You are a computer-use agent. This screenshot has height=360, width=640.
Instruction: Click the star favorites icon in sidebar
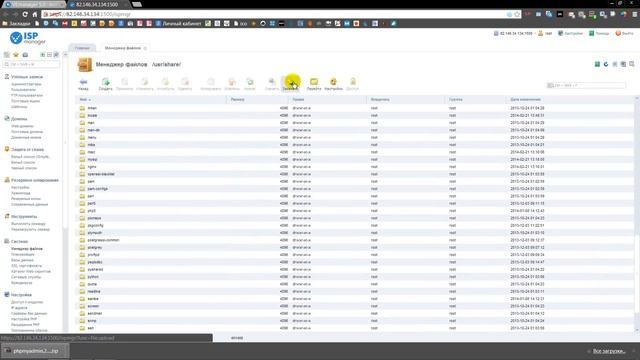point(16,55)
